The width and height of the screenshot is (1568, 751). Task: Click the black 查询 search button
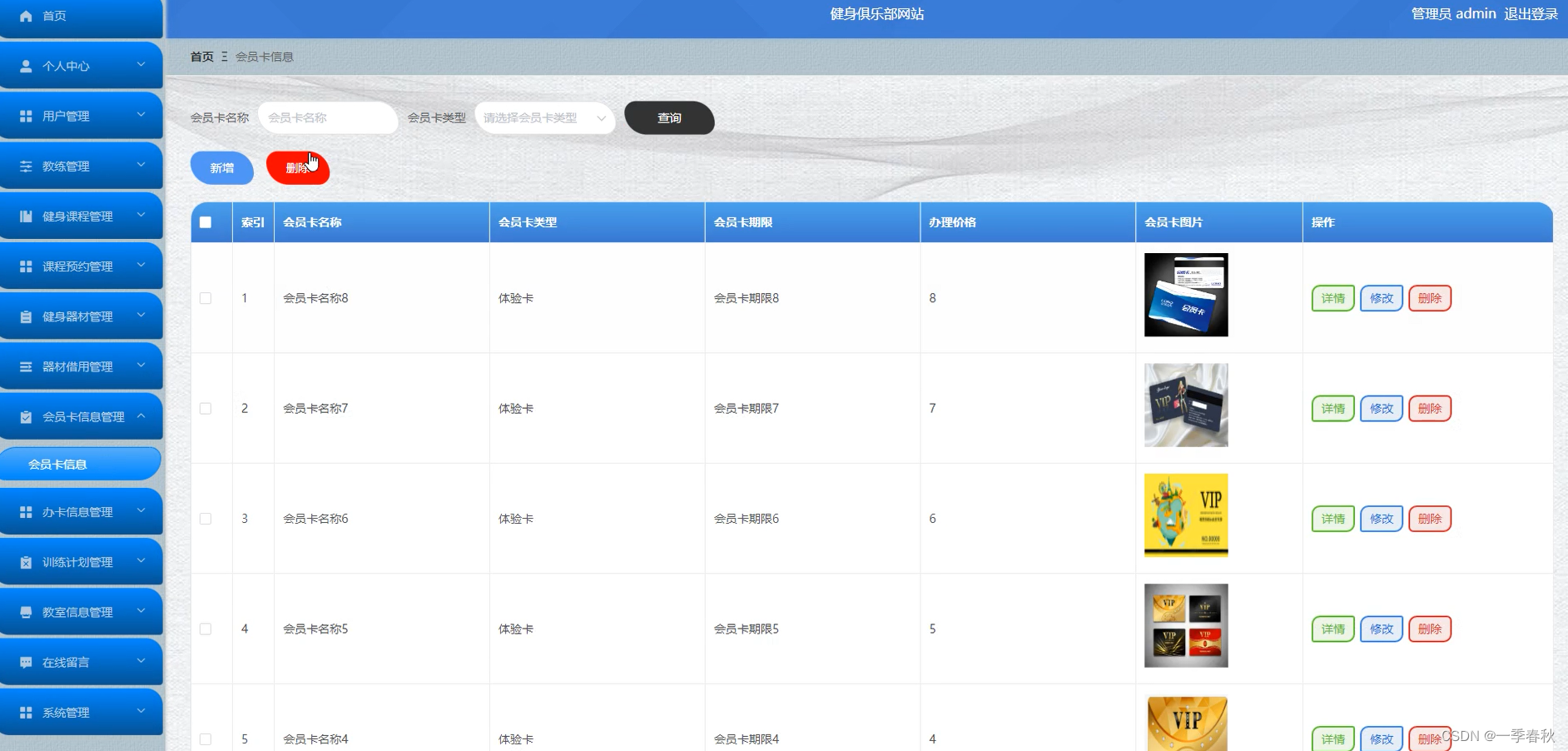pyautogui.click(x=668, y=117)
